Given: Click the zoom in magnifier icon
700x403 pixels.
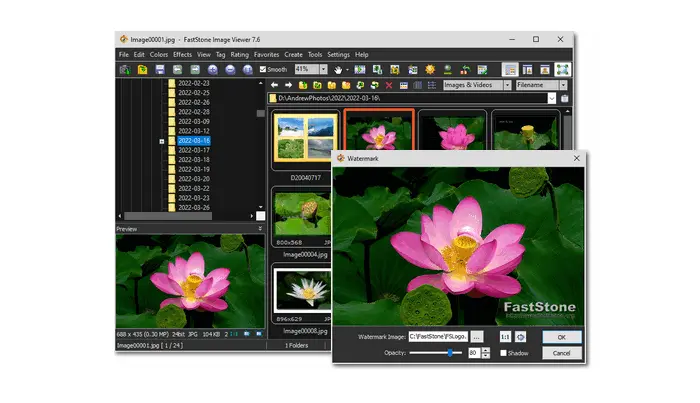Looking at the screenshot, I should click(212, 70).
